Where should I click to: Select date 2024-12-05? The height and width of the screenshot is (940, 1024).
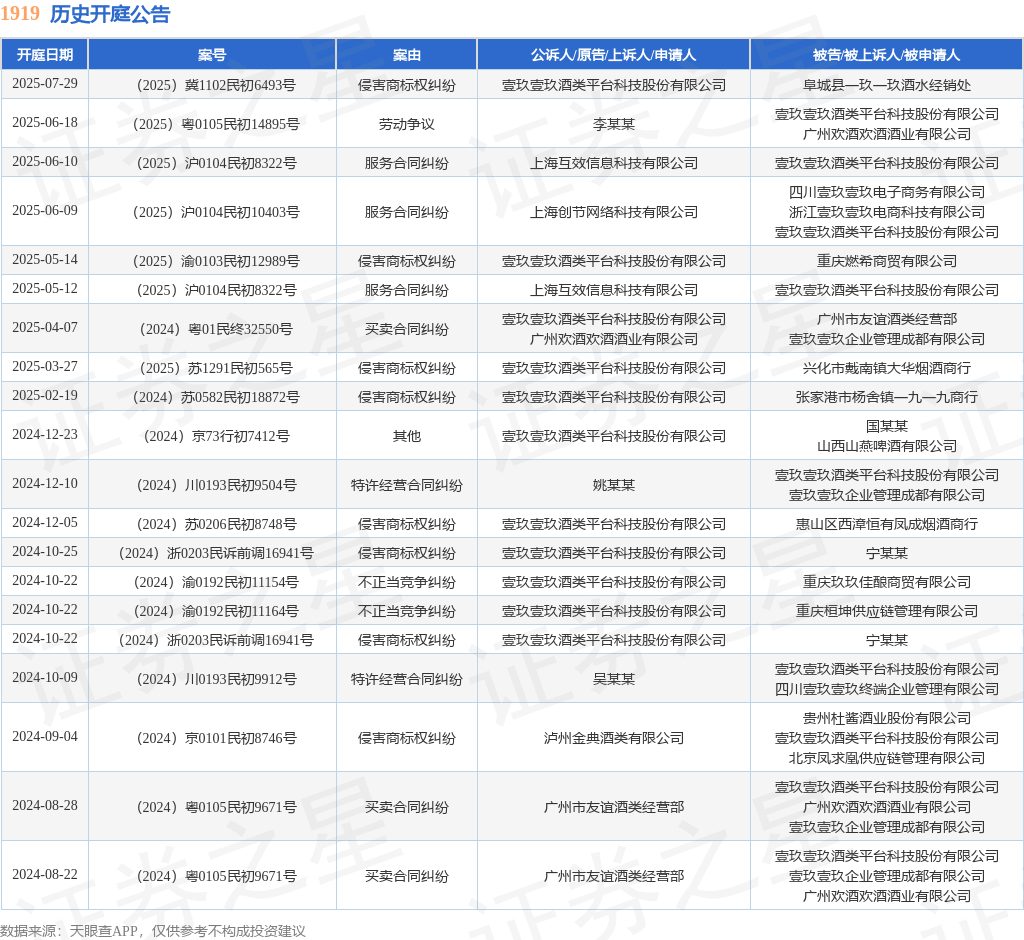coord(44,523)
